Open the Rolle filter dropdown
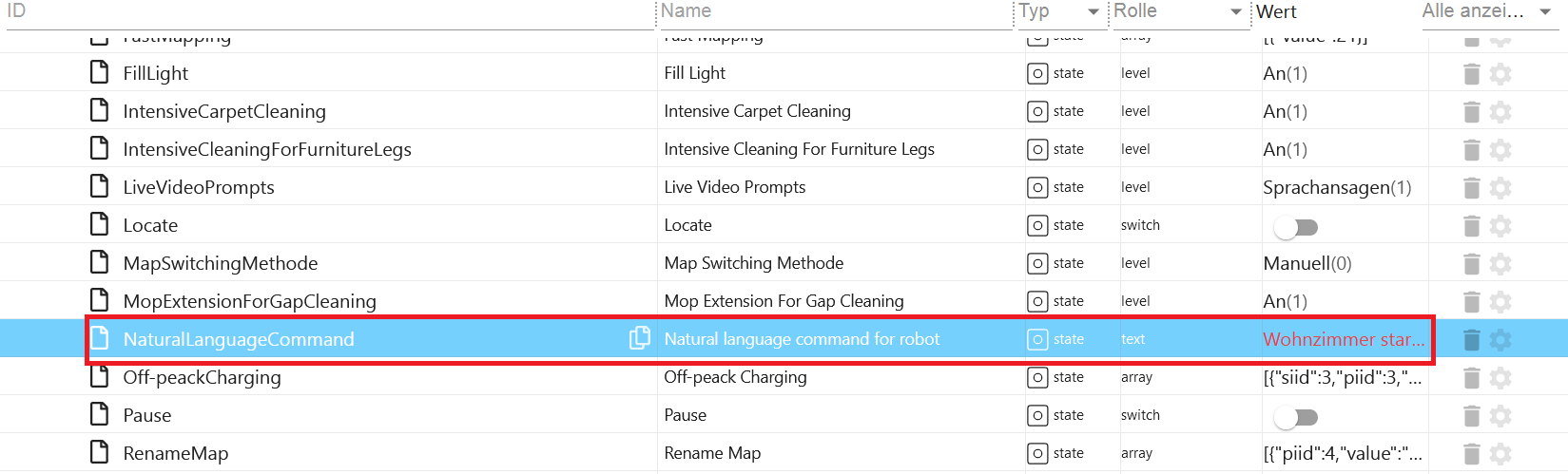Viewport: 1568px width, 474px height. (1236, 12)
